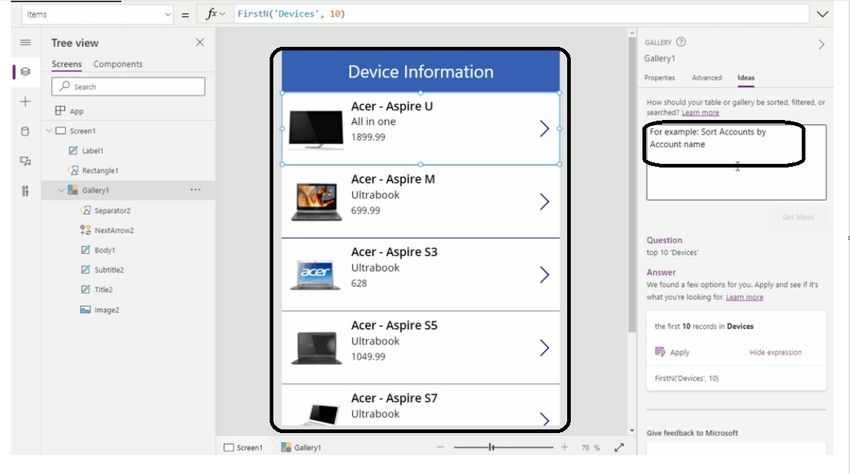The image size is (850, 474).
Task: Click the Ideas question text box
Action: (x=736, y=162)
